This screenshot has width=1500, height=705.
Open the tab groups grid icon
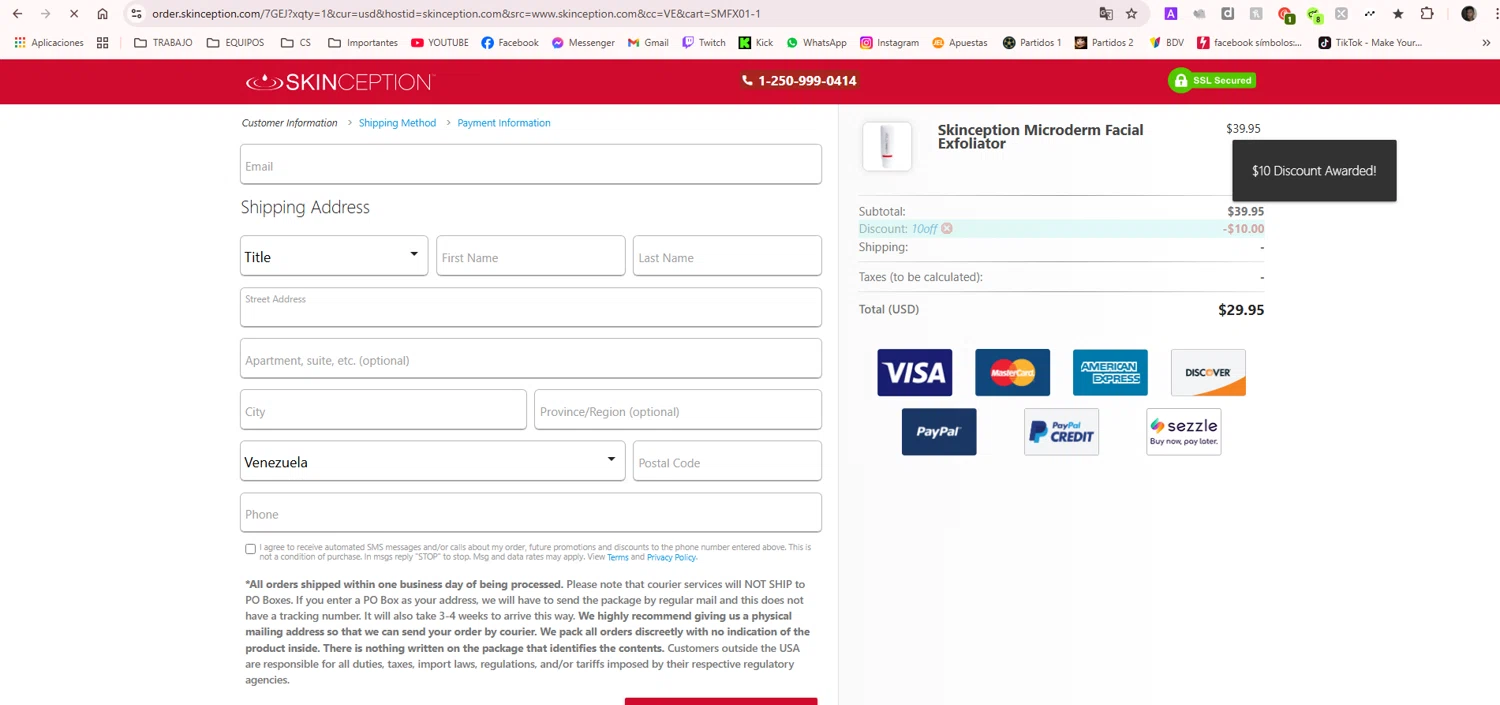click(x=102, y=43)
